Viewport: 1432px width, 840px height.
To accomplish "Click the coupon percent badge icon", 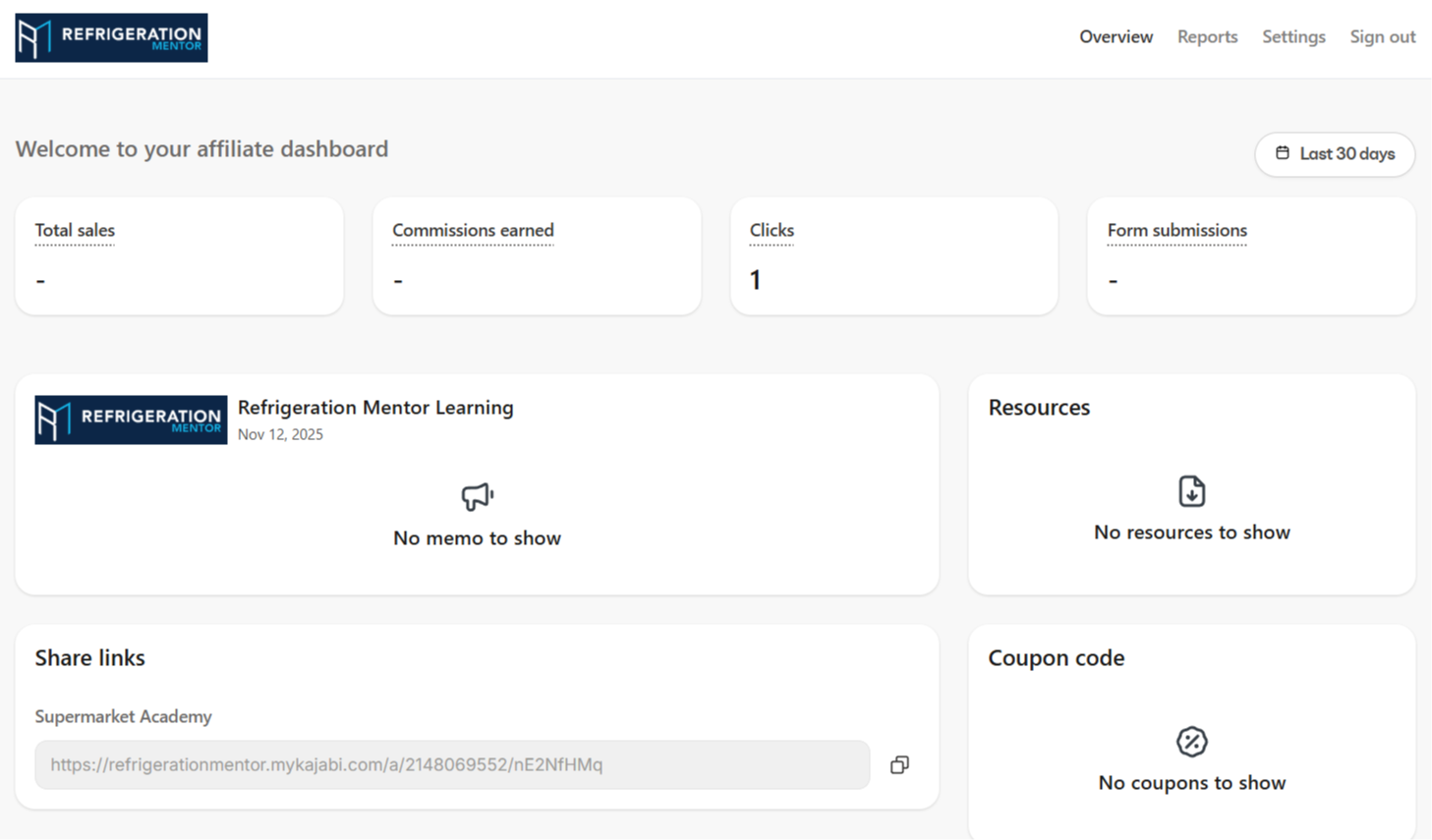I will (1191, 741).
